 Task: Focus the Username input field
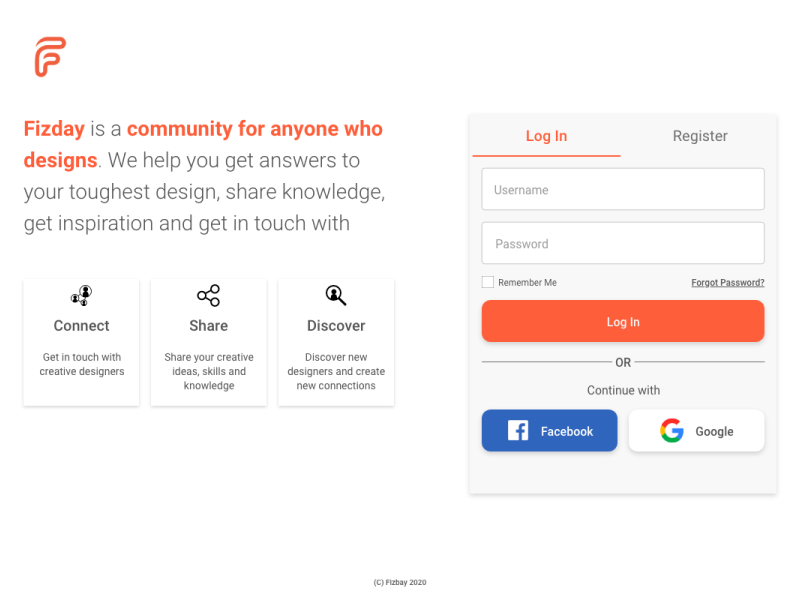point(623,189)
